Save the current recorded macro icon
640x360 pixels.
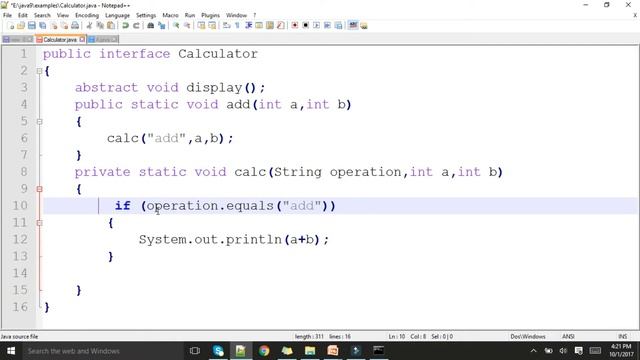[338, 26]
